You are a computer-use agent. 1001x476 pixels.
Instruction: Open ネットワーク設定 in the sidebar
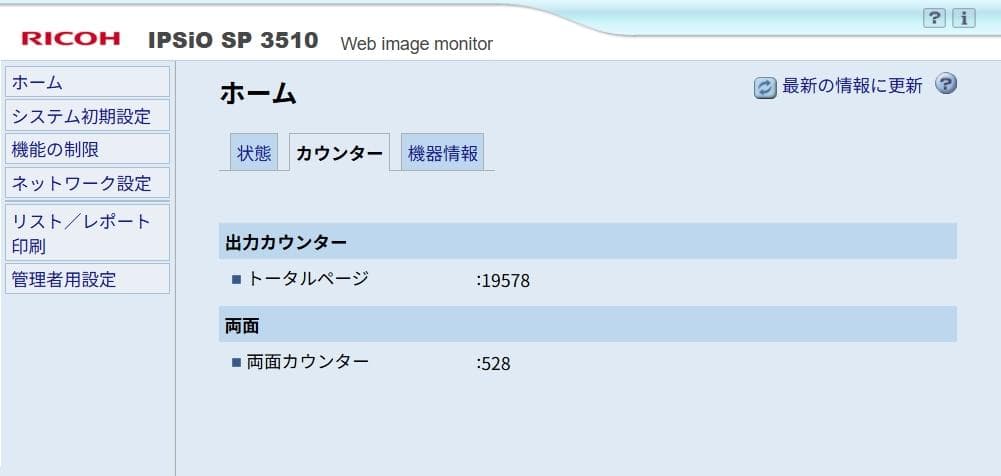87,183
